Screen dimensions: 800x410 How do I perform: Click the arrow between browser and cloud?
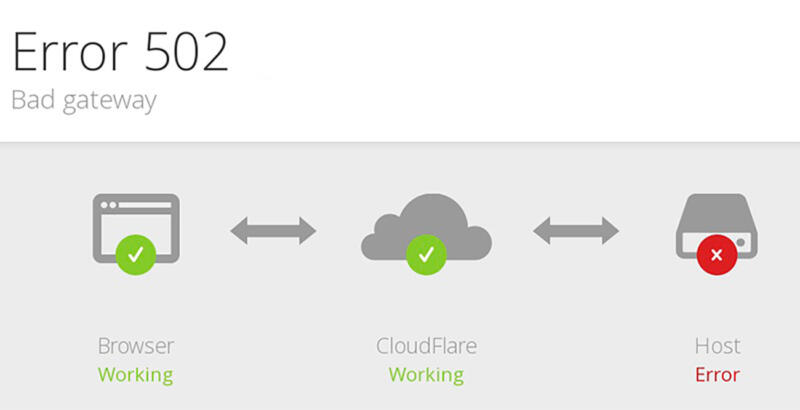273,230
